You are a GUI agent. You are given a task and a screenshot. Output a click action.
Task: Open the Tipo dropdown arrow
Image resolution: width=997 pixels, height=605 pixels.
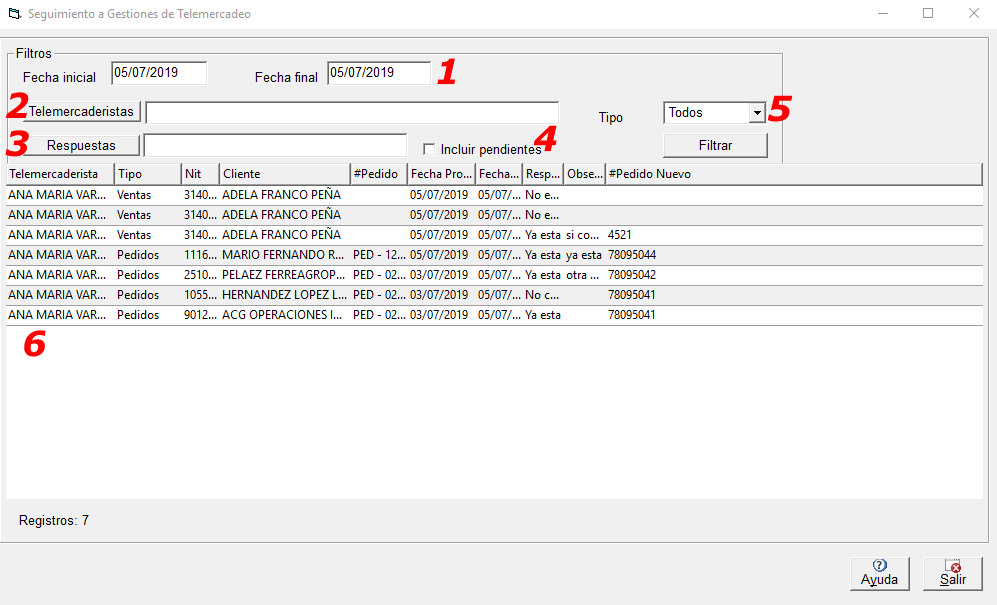tap(757, 113)
